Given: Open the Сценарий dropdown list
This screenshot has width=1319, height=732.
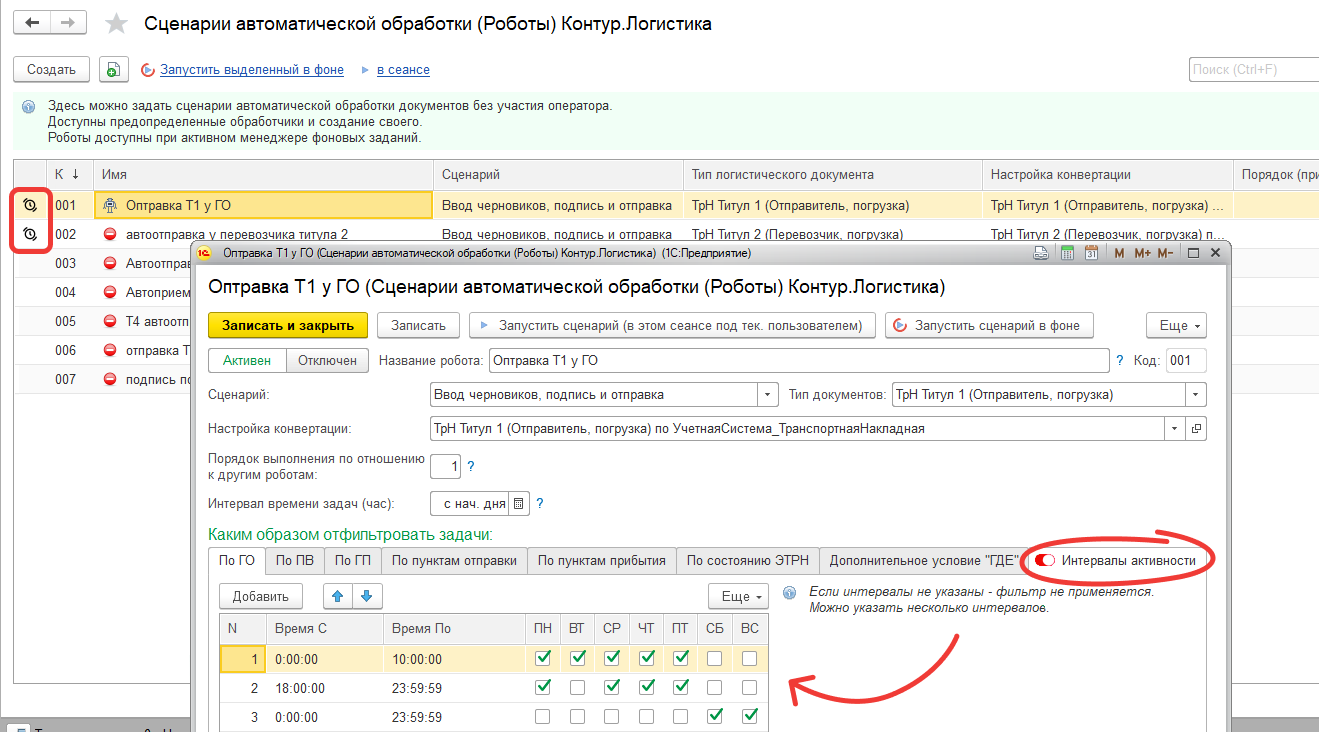Looking at the screenshot, I should pos(768,394).
